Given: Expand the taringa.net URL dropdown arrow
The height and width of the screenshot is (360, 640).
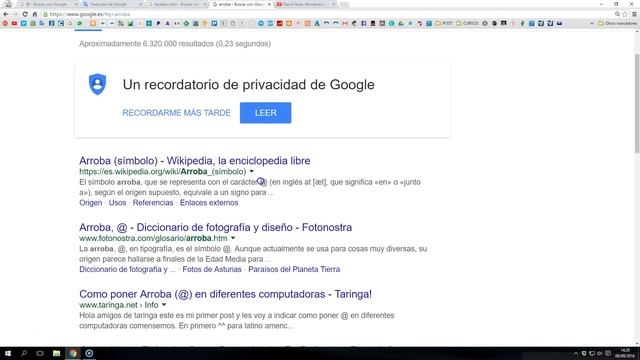Looking at the screenshot, I should click(x=164, y=304).
